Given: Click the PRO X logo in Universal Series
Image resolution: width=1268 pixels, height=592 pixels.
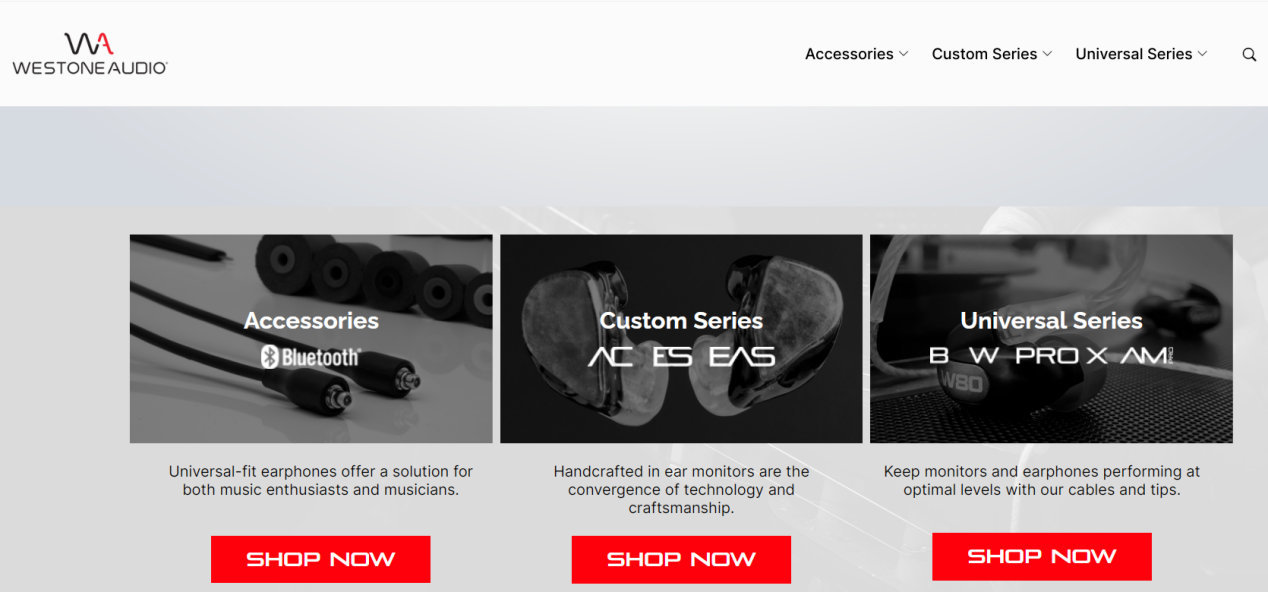Looking at the screenshot, I should coord(1062,355).
